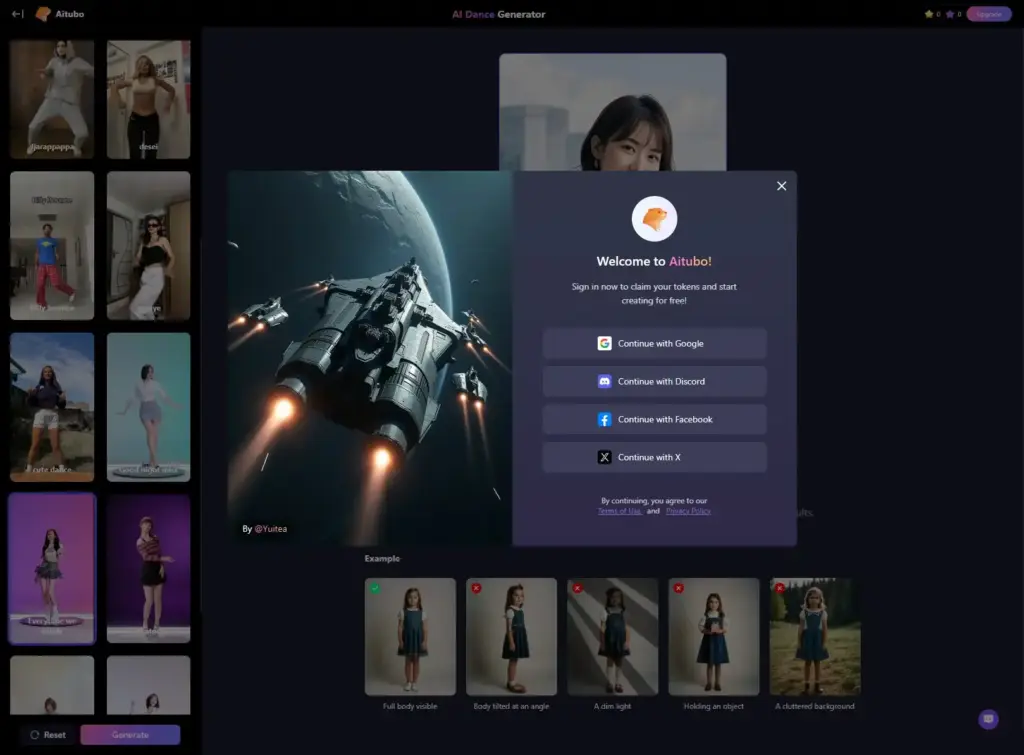Click the Example section label
The image size is (1024, 755).
point(382,558)
